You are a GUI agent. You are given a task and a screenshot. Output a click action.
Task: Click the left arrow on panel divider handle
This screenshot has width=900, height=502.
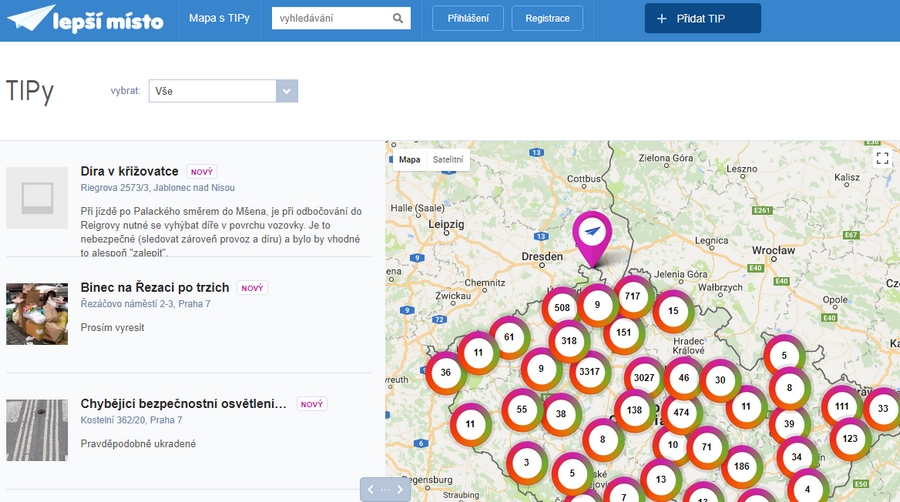[x=371, y=489]
